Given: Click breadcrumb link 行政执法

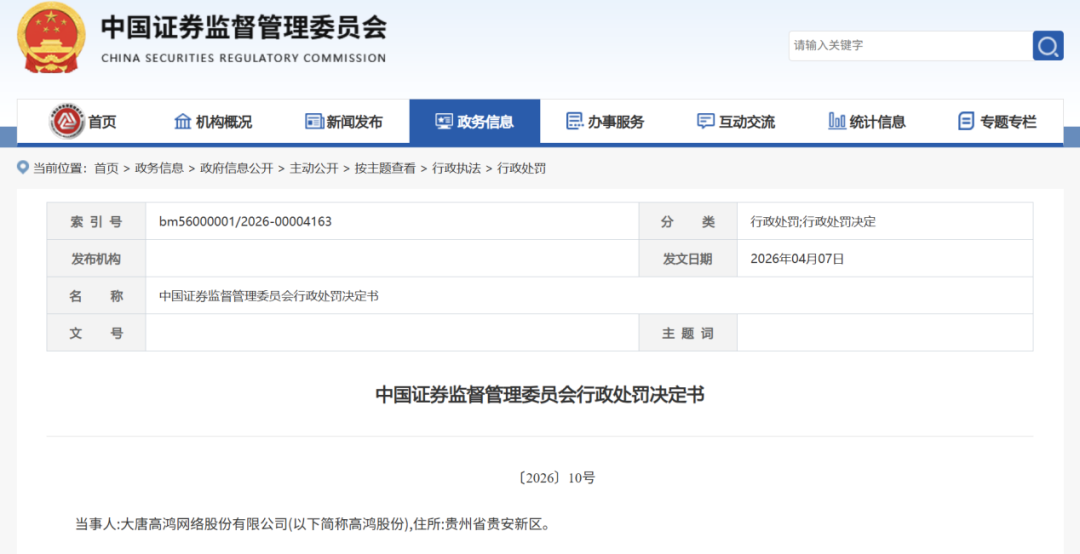Looking at the screenshot, I should point(456,168).
